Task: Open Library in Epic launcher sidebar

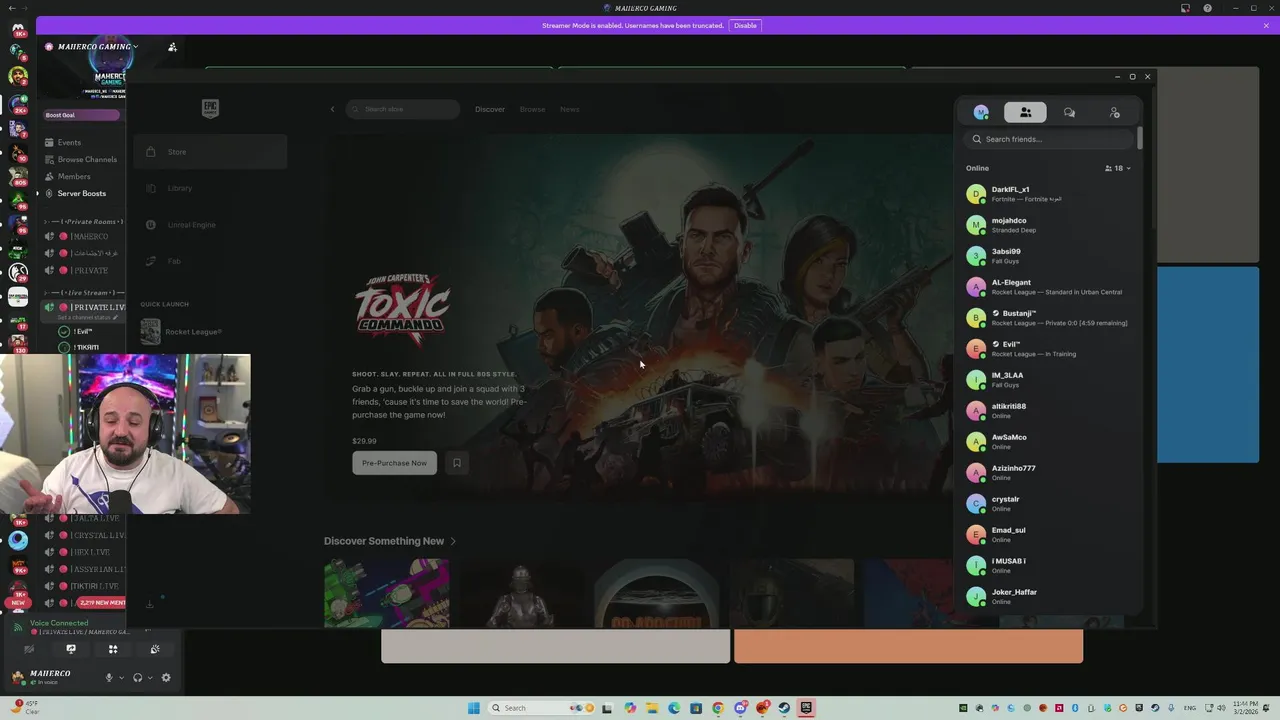Action: tap(210, 188)
